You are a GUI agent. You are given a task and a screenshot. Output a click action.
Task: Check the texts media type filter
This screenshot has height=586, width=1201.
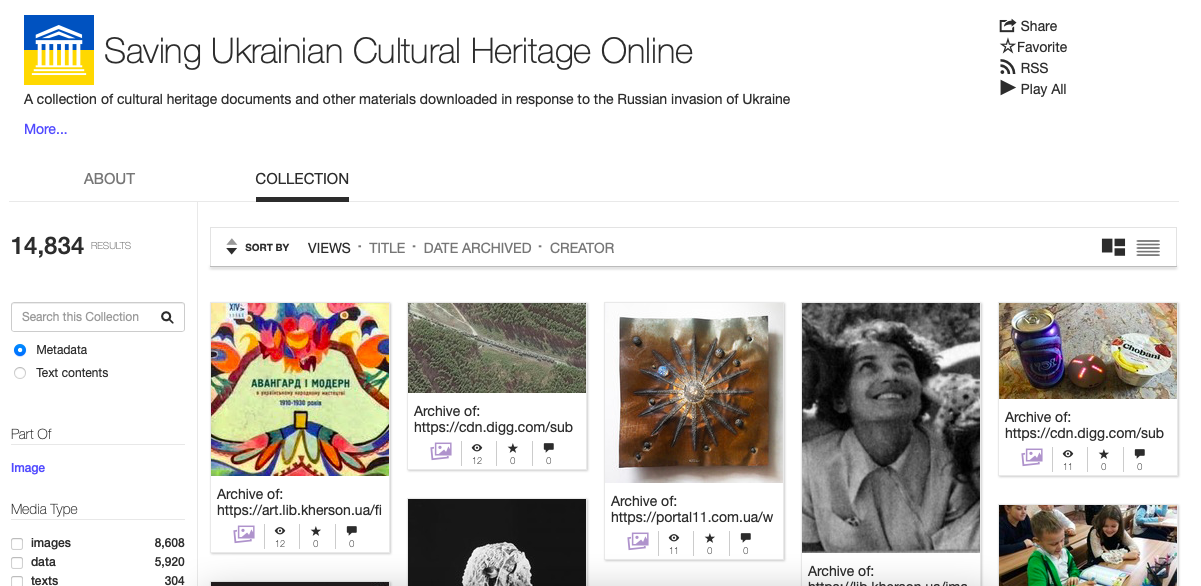coord(17,580)
